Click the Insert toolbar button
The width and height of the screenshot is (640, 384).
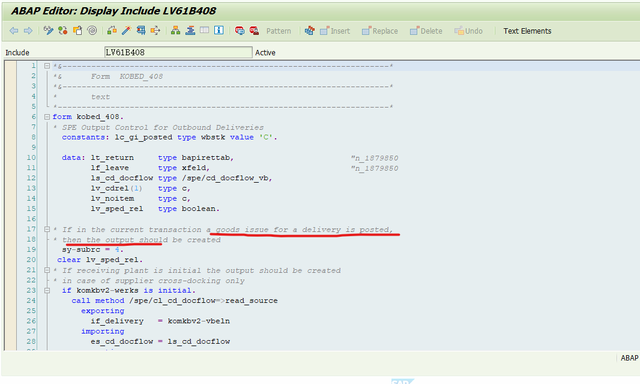click(335, 31)
